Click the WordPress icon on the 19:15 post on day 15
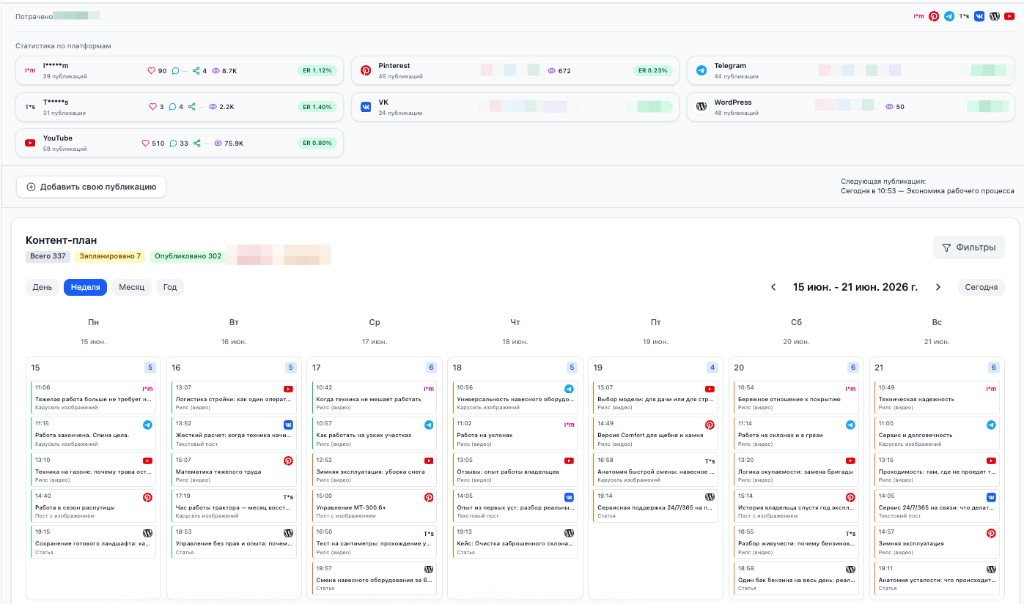The width and height of the screenshot is (1024, 604). click(x=148, y=533)
